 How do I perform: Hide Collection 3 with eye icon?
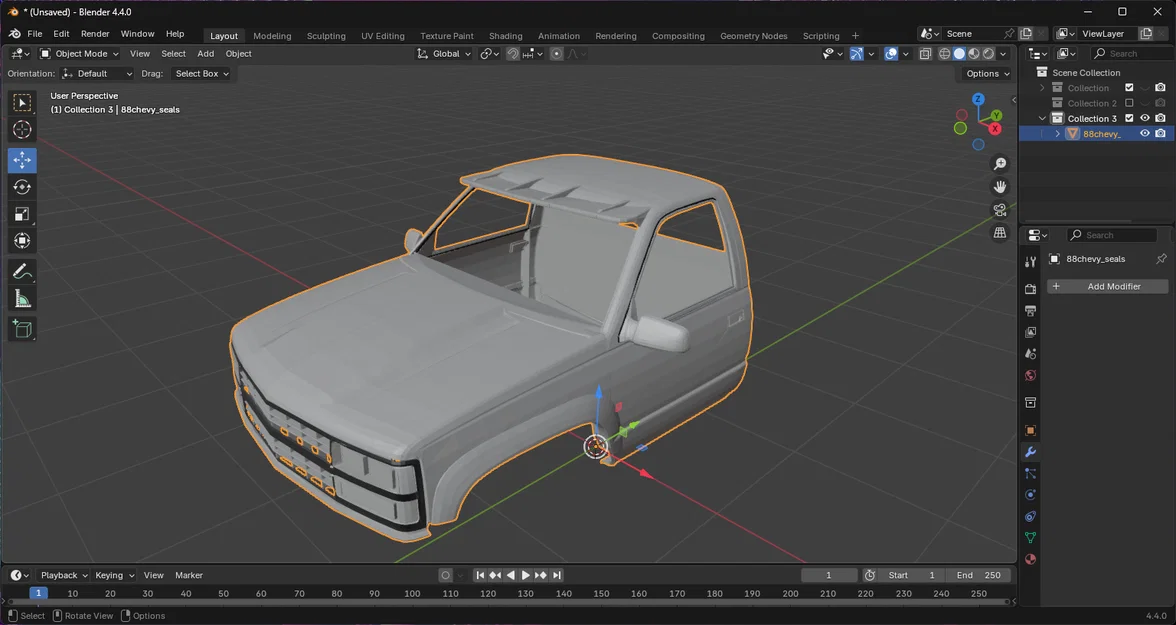(1144, 118)
